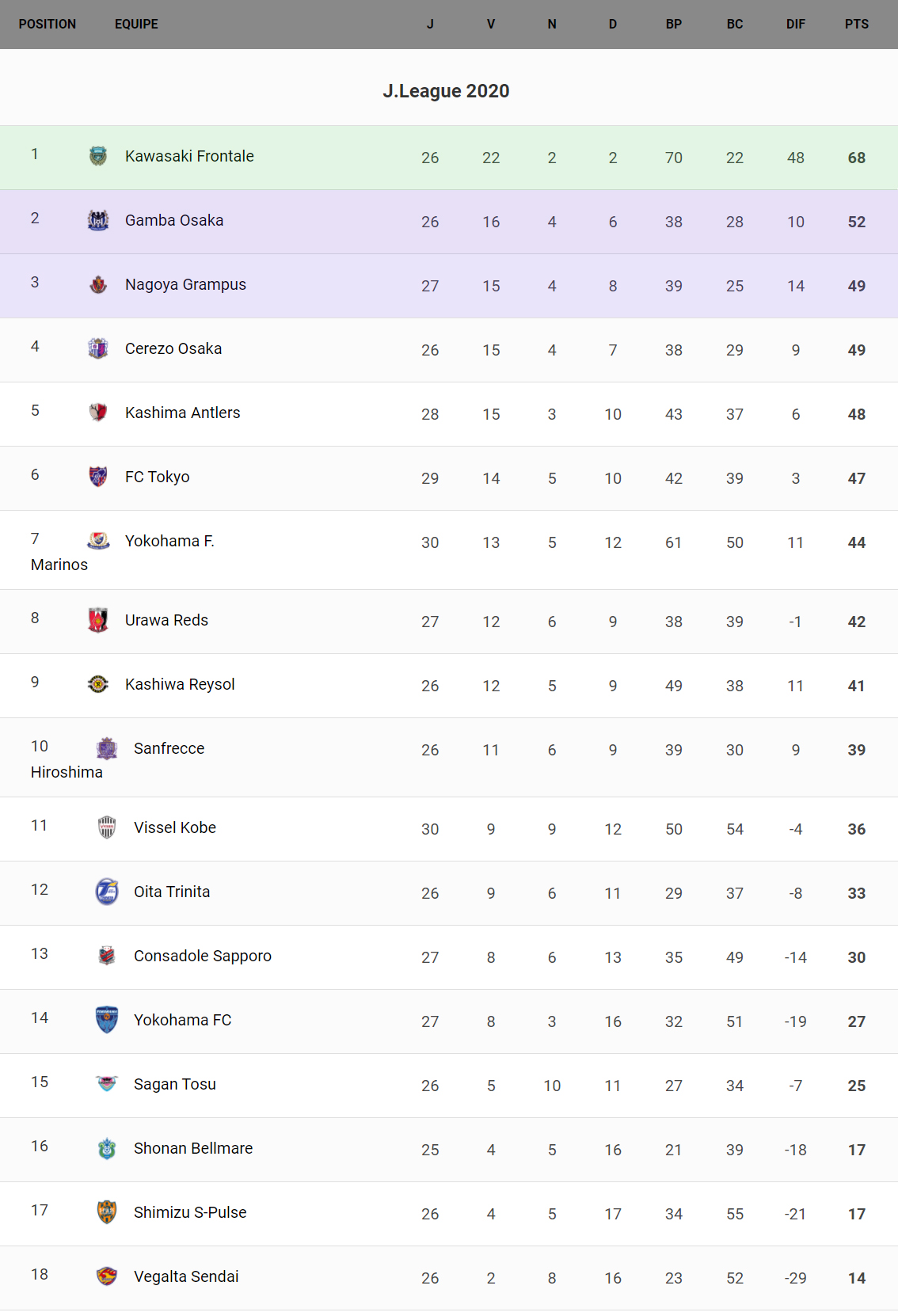Select the Sagan Tosu team name
The height and width of the screenshot is (1316, 898).
[175, 1084]
